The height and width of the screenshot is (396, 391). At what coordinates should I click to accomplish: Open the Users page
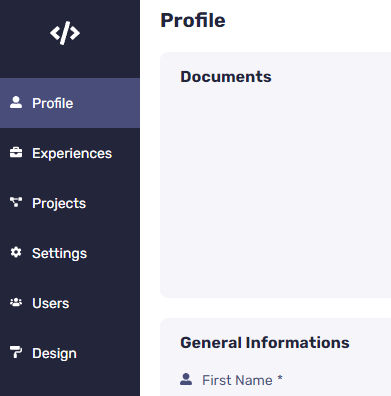click(x=70, y=303)
